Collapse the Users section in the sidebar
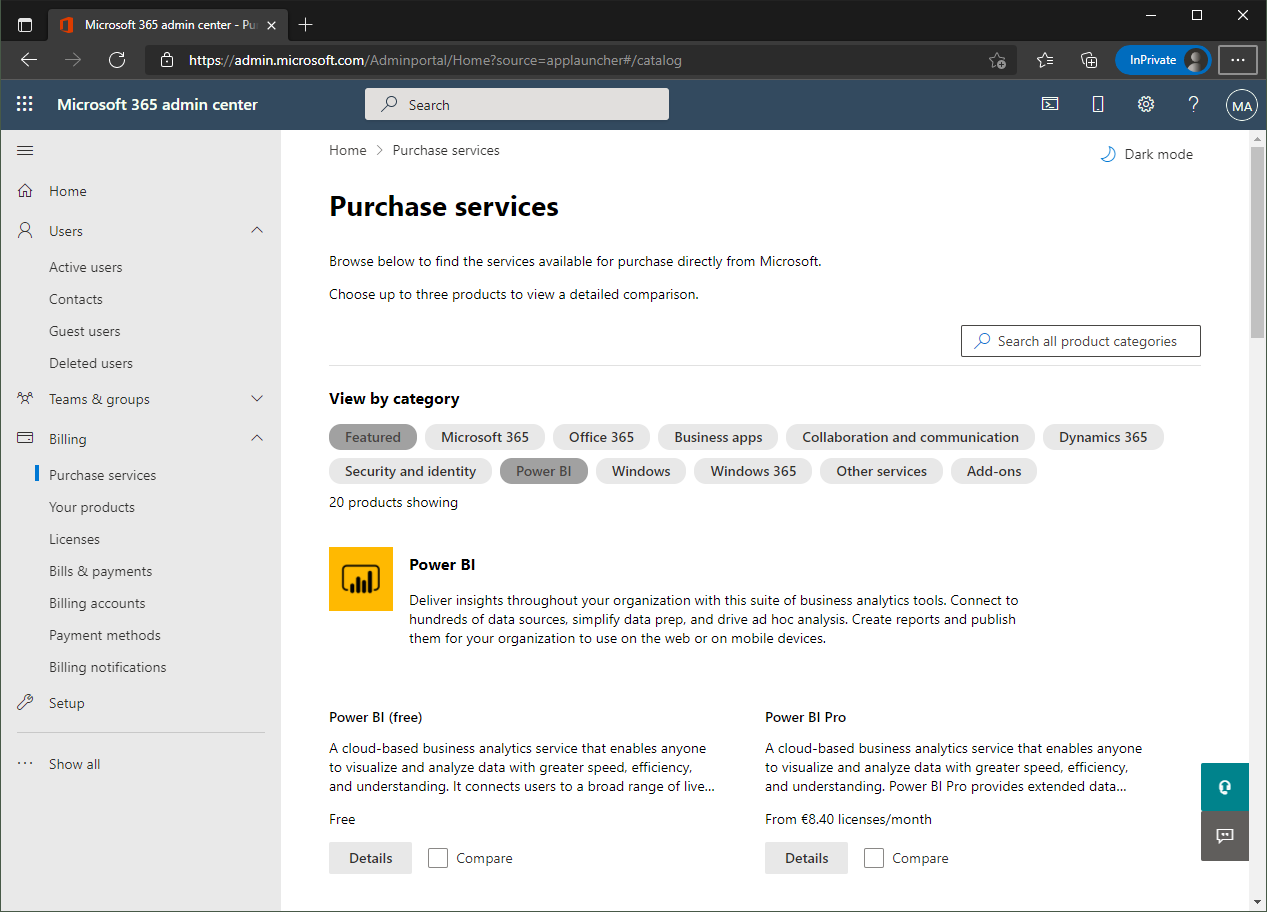Viewport: 1267px width, 912px height. click(x=257, y=230)
